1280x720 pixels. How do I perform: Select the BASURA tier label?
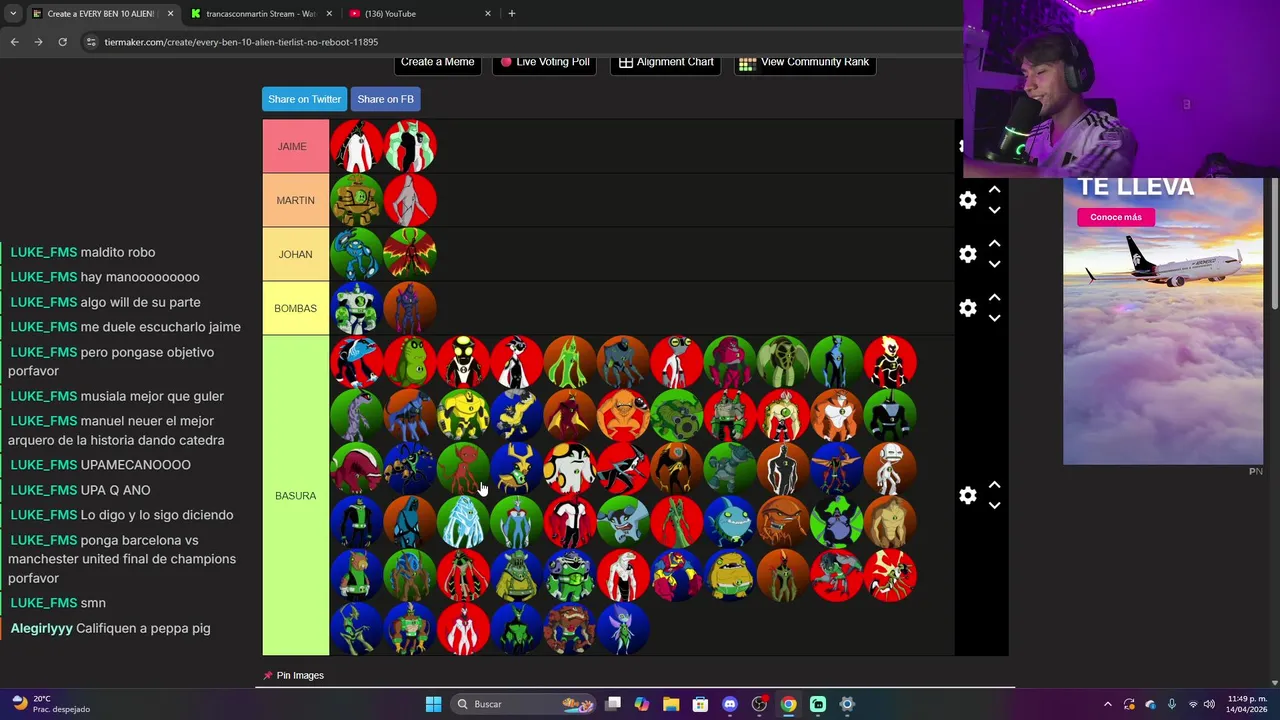pos(295,495)
